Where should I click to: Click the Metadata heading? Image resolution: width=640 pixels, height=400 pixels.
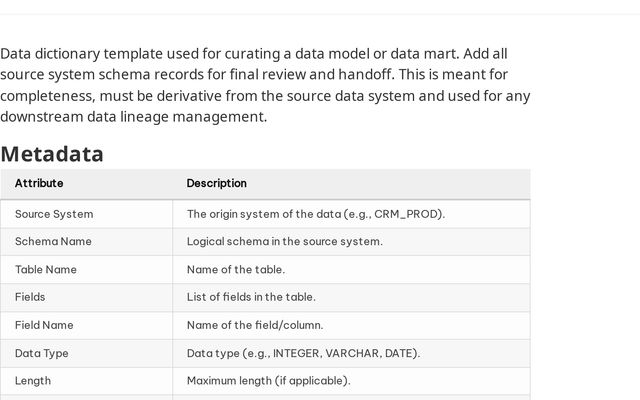(52, 154)
